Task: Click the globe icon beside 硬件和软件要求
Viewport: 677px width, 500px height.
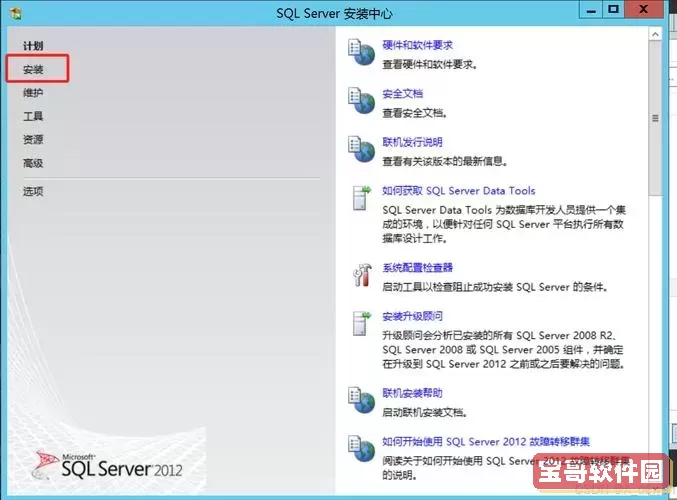Action: (361, 52)
